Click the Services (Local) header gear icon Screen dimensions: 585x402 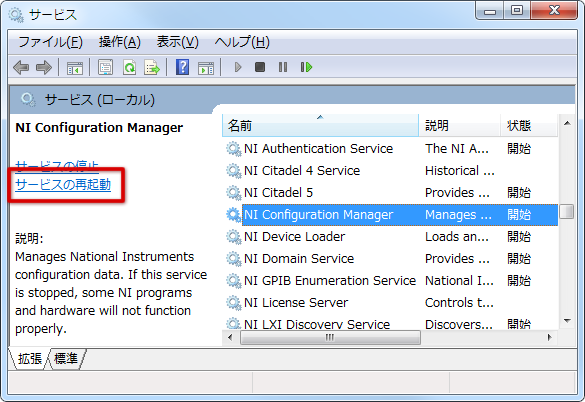coord(28,100)
